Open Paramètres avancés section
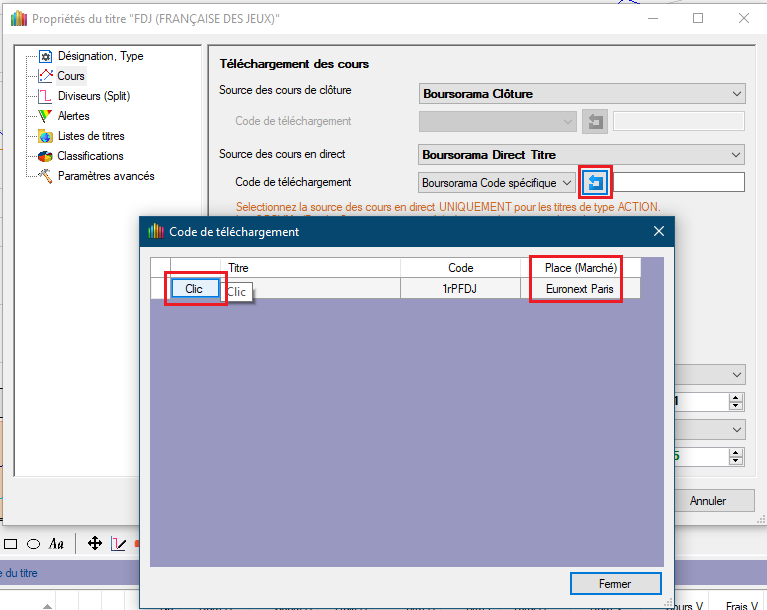Image resolution: width=767 pixels, height=610 pixels. (x=105, y=176)
